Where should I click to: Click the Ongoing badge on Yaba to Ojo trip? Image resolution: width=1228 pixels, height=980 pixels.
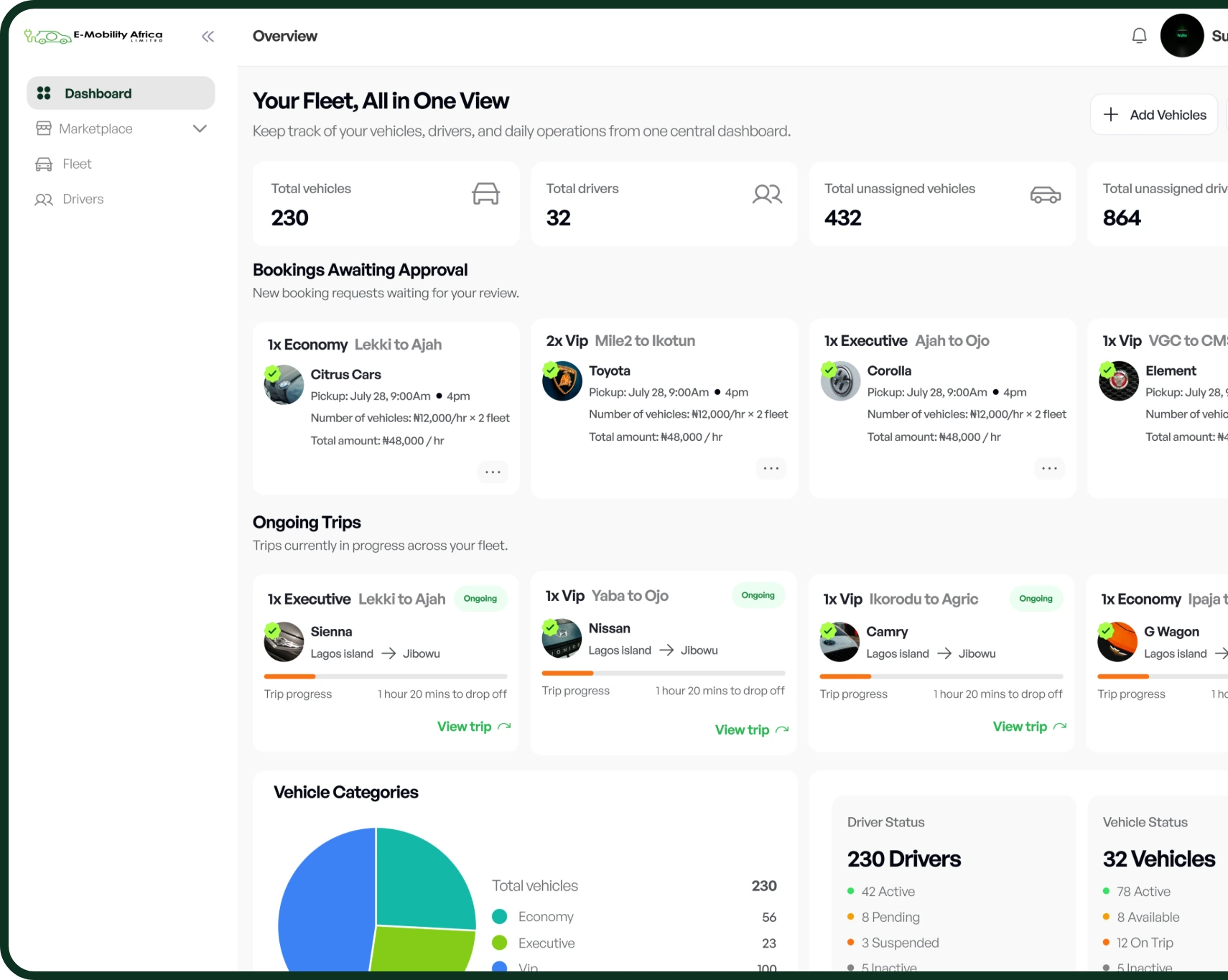(758, 595)
